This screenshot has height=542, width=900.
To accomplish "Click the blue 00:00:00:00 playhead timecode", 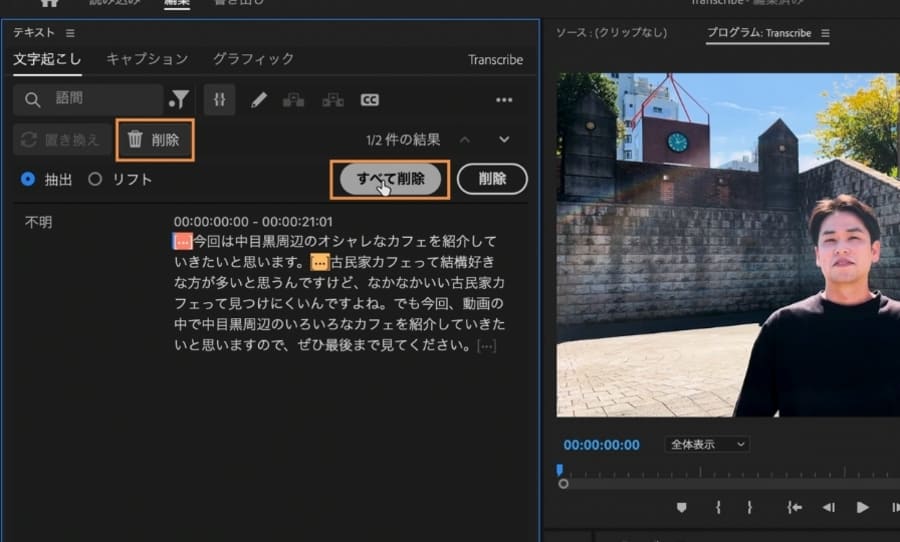I will [x=601, y=445].
